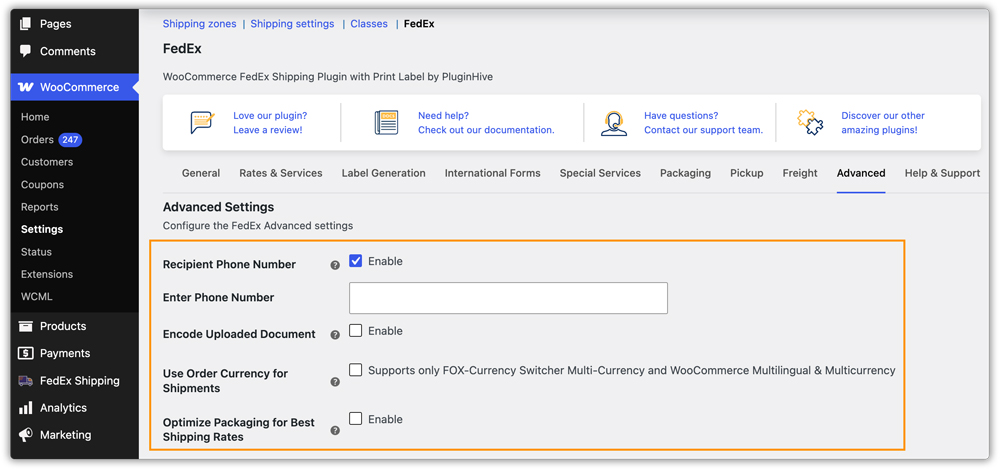The image size is (1000, 470).
Task: Click help icon for Optimize Packaging
Action: point(335,430)
